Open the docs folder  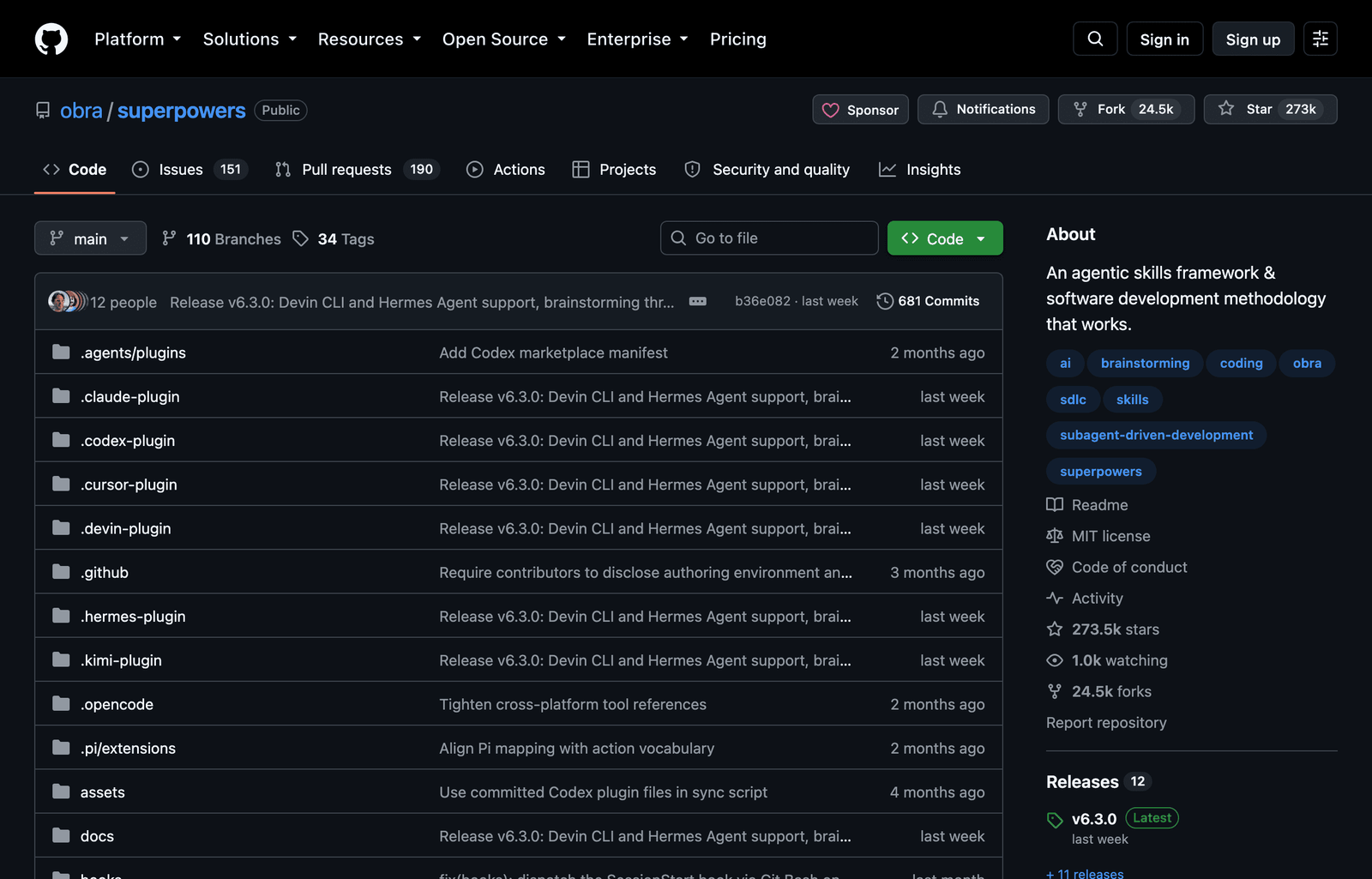97,836
